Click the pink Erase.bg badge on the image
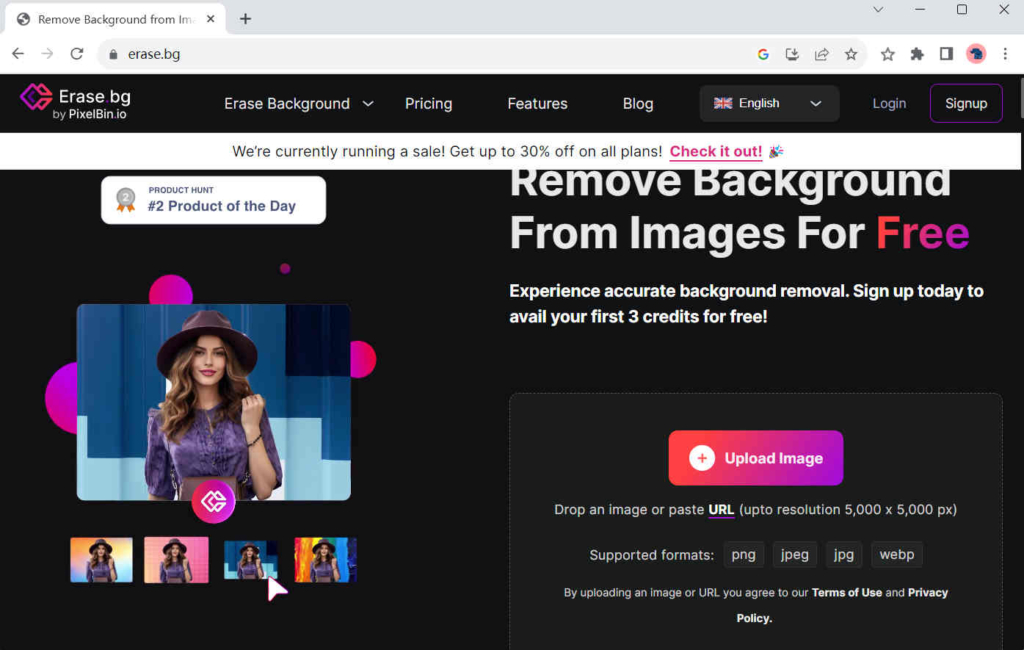Viewport: 1024px width, 650px height. click(214, 501)
